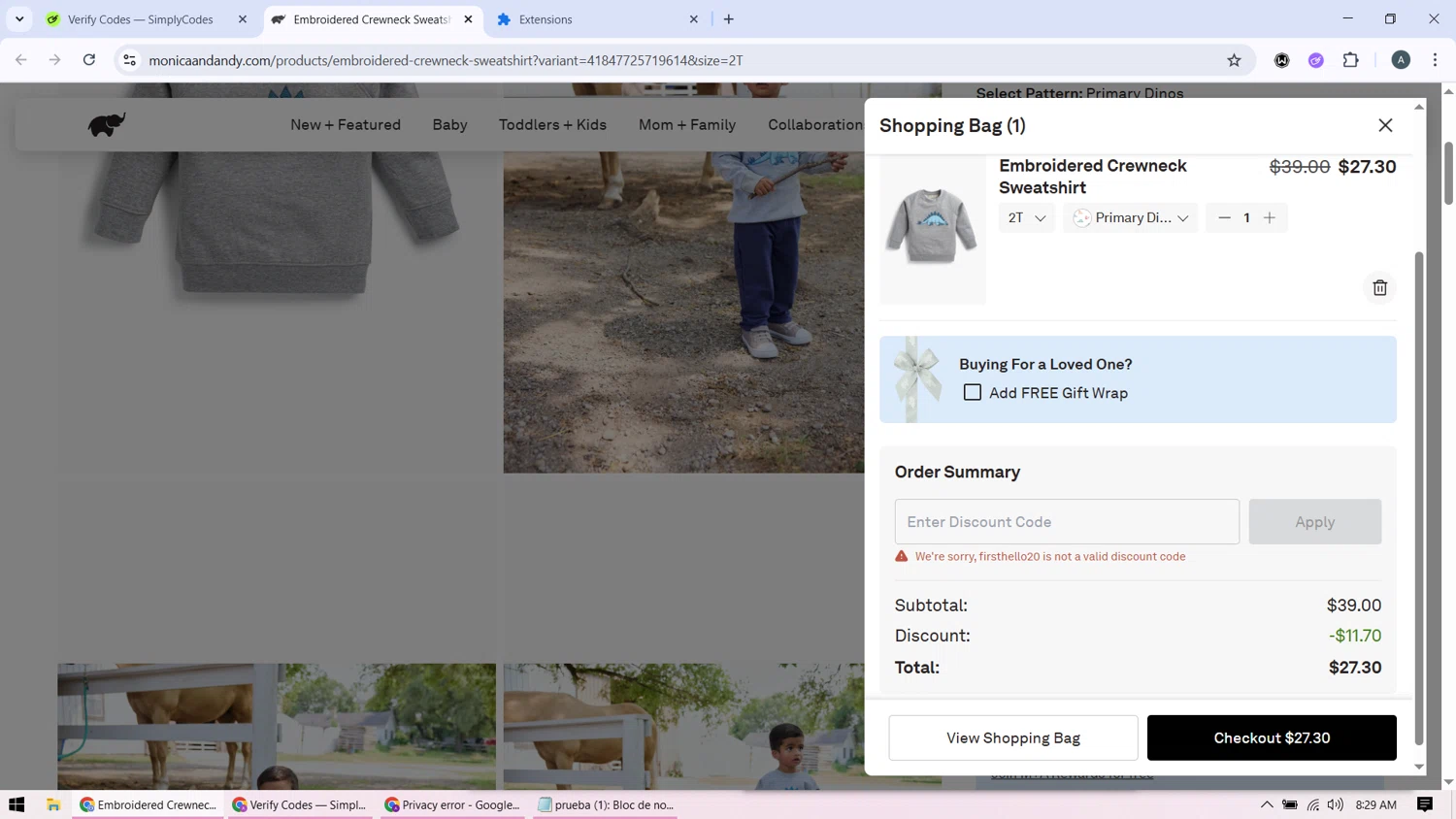
Task: Close the Embroidered Crewneck Sweatshirt tab
Action: click(468, 19)
